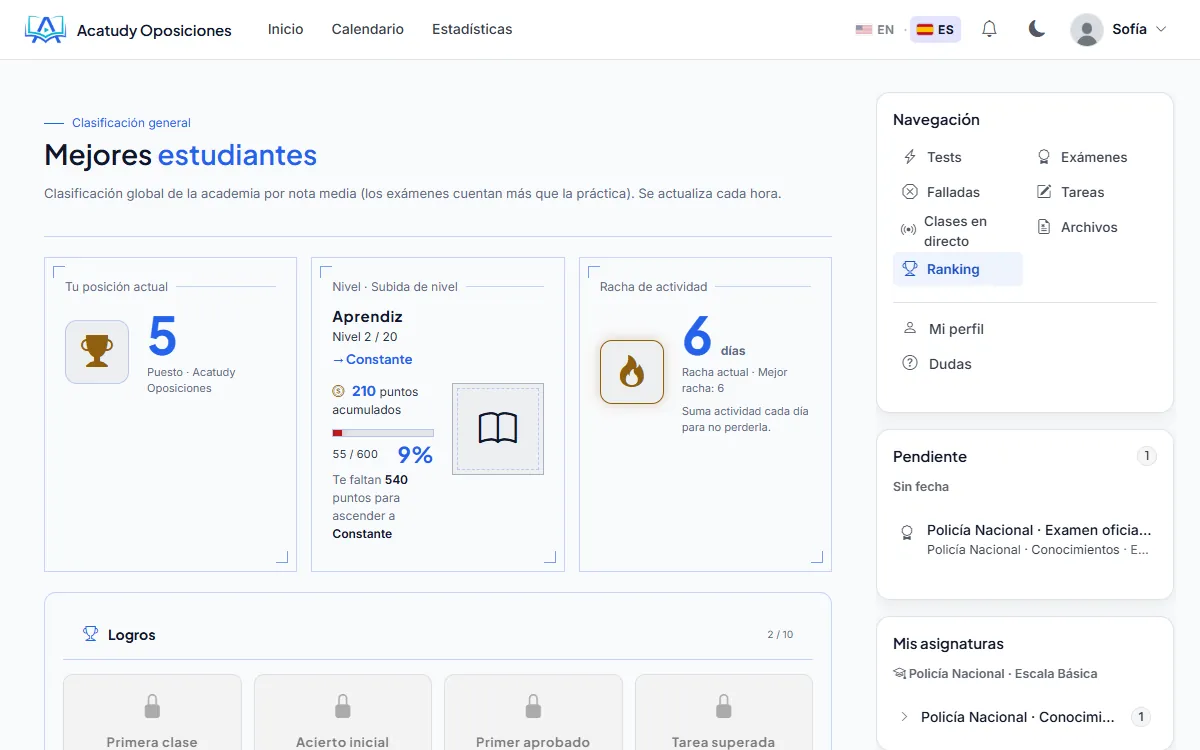Toggle dark mode with the moon icon
This screenshot has width=1200, height=750.
[1037, 29]
